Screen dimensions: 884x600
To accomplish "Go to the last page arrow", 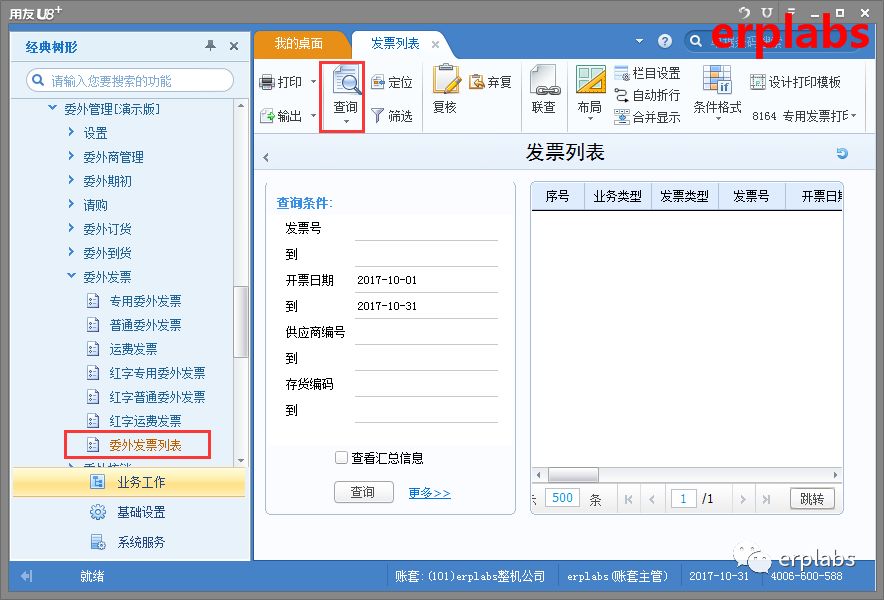I will [766, 499].
